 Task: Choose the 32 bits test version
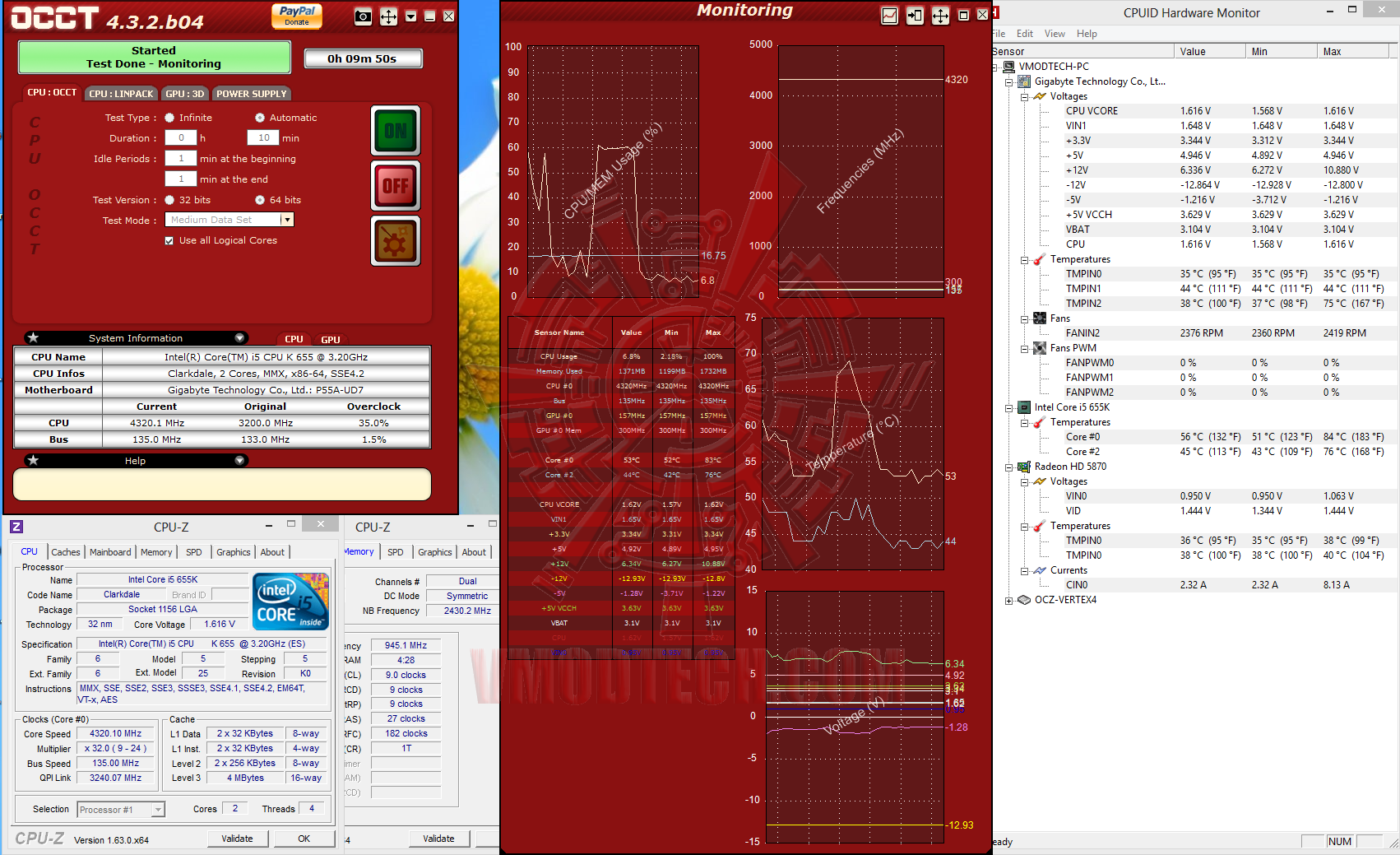click(x=169, y=200)
